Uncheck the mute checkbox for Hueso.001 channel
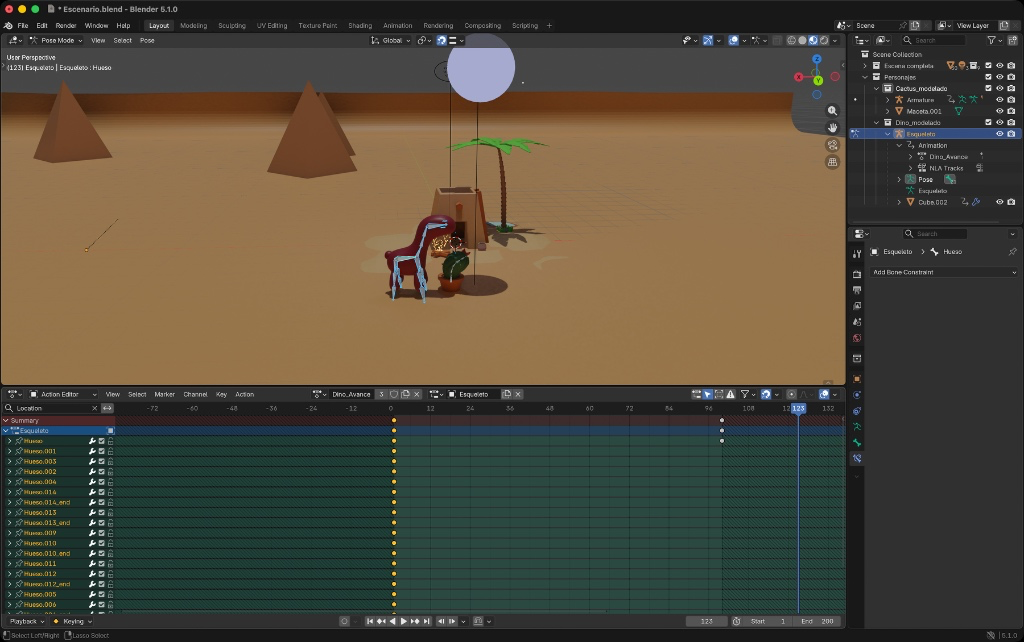The image size is (1024, 642). pyautogui.click(x=101, y=451)
